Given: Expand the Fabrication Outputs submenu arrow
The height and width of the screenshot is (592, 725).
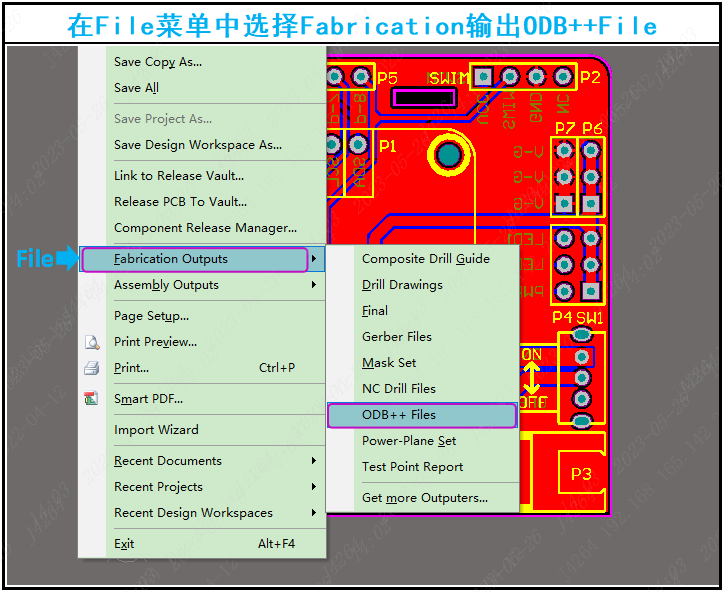Looking at the screenshot, I should 314,260.
